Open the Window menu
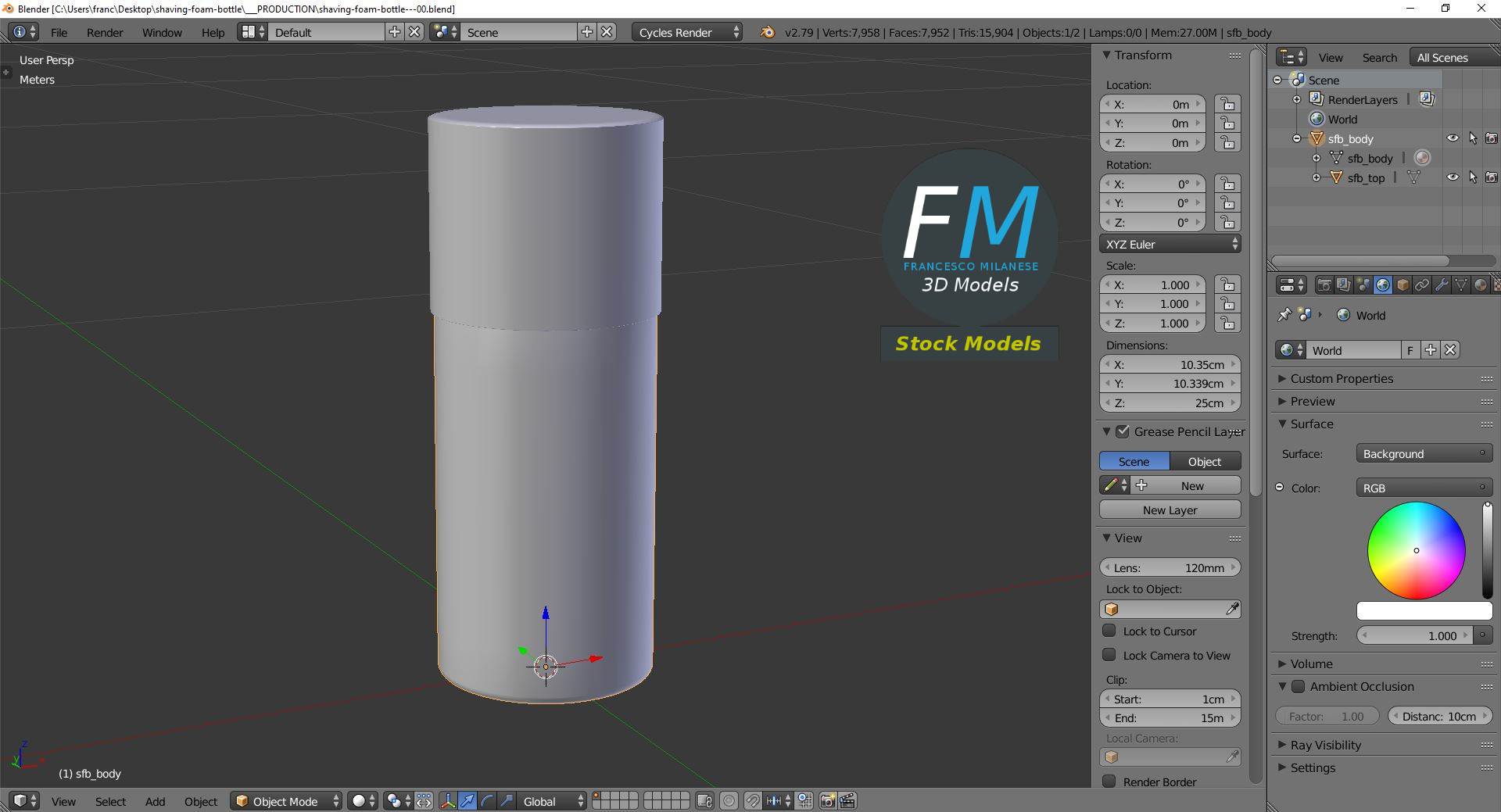Screen dimensions: 1501x812 pyautogui.click(x=162, y=32)
